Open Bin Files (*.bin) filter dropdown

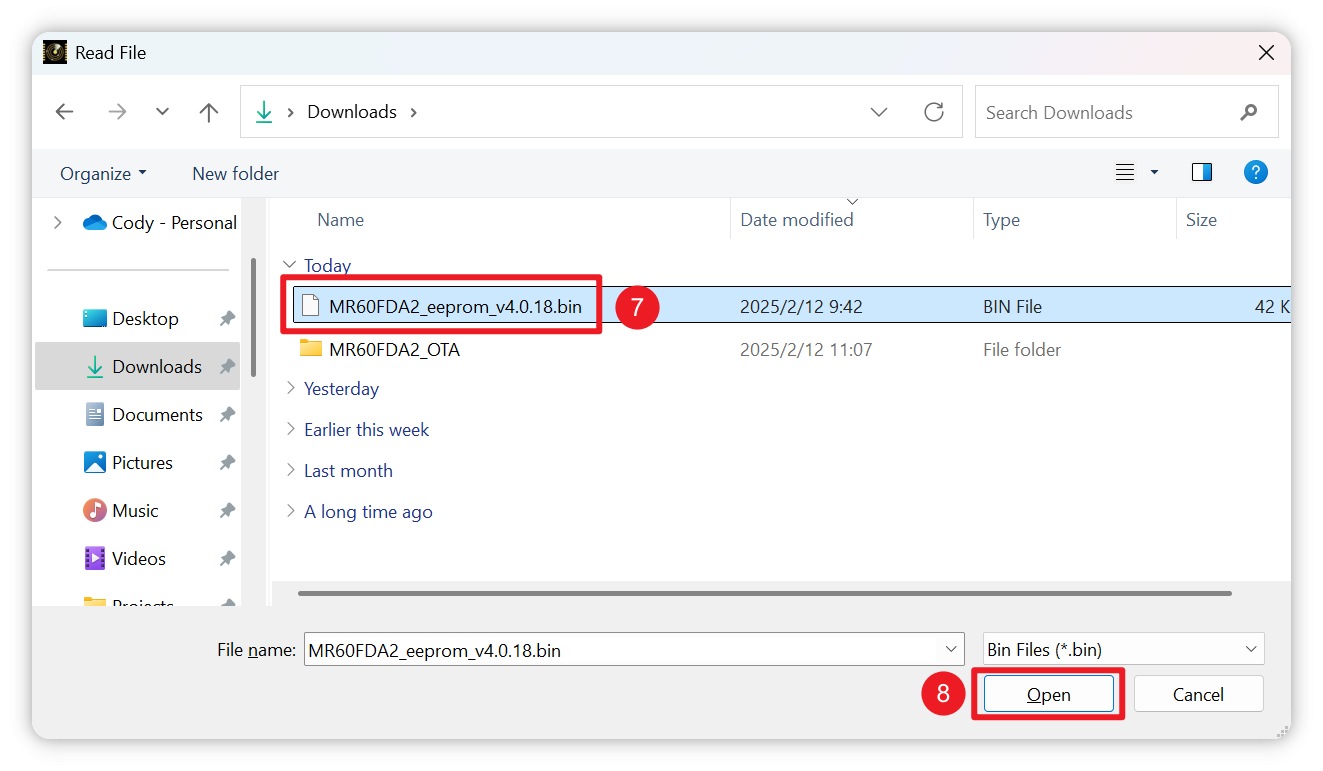1124,650
